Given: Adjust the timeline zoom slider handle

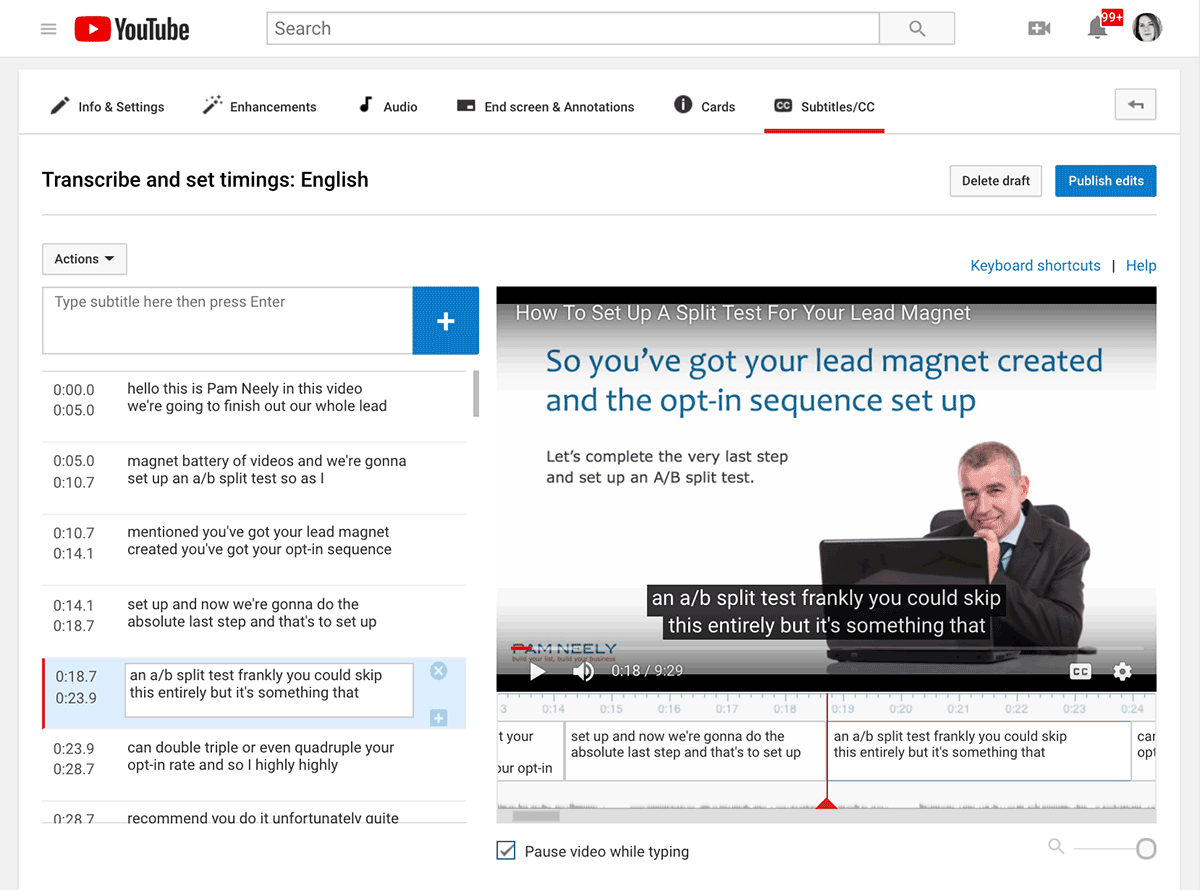Looking at the screenshot, I should (x=1146, y=849).
